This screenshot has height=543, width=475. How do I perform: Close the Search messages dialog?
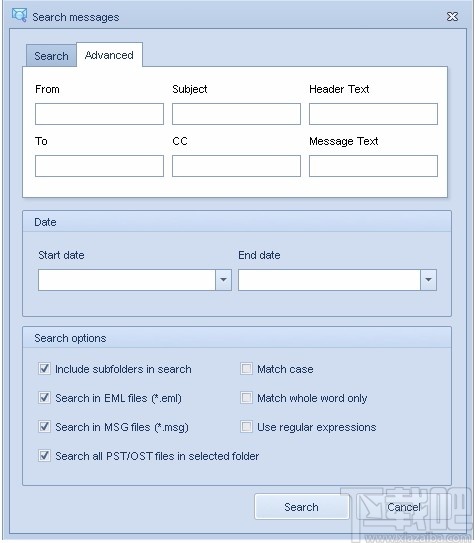(x=452, y=17)
